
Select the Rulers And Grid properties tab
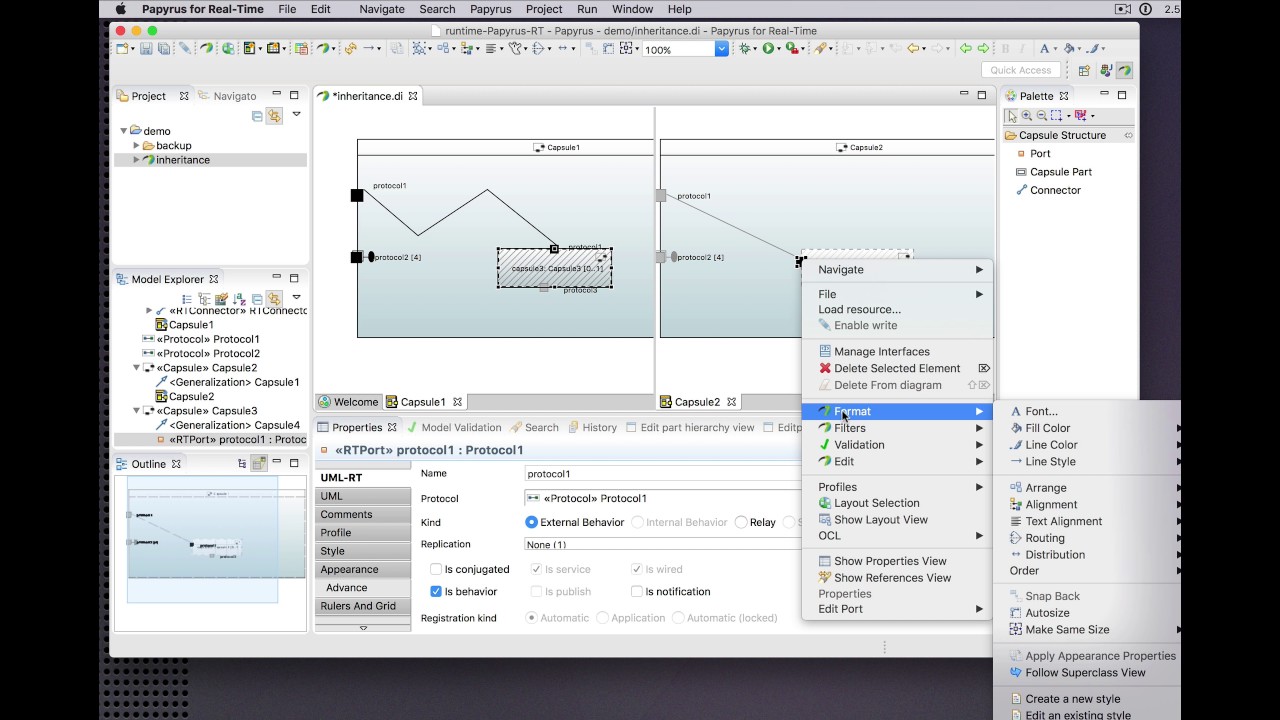pos(363,606)
